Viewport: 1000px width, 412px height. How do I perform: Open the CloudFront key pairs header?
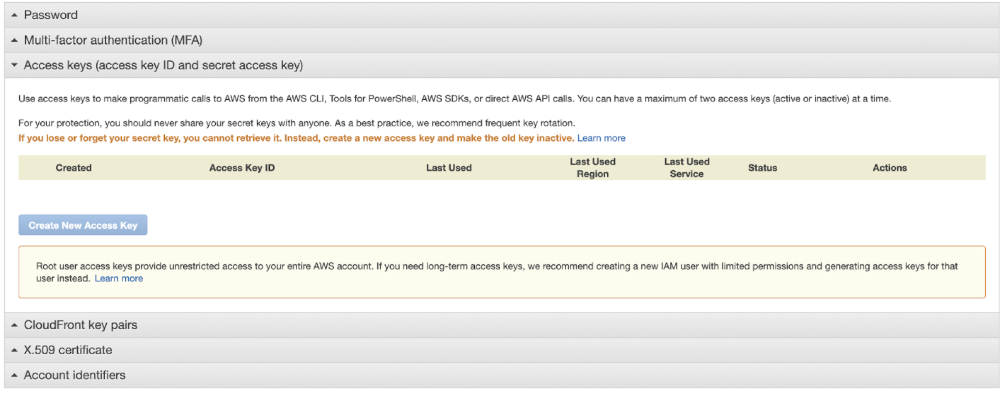pyautogui.click(x=500, y=325)
